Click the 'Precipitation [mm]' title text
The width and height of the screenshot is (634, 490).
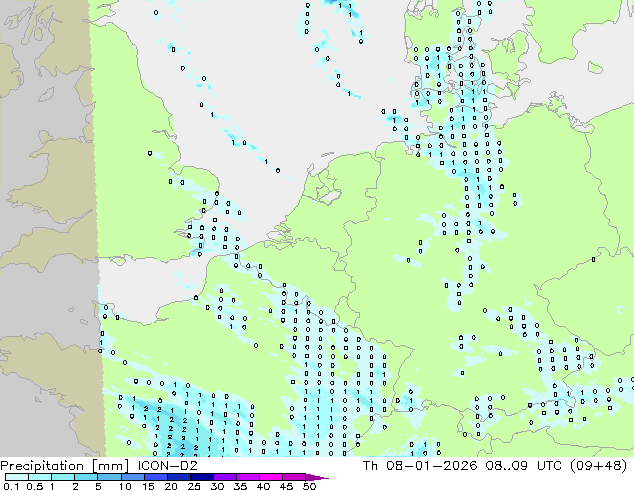point(65,466)
